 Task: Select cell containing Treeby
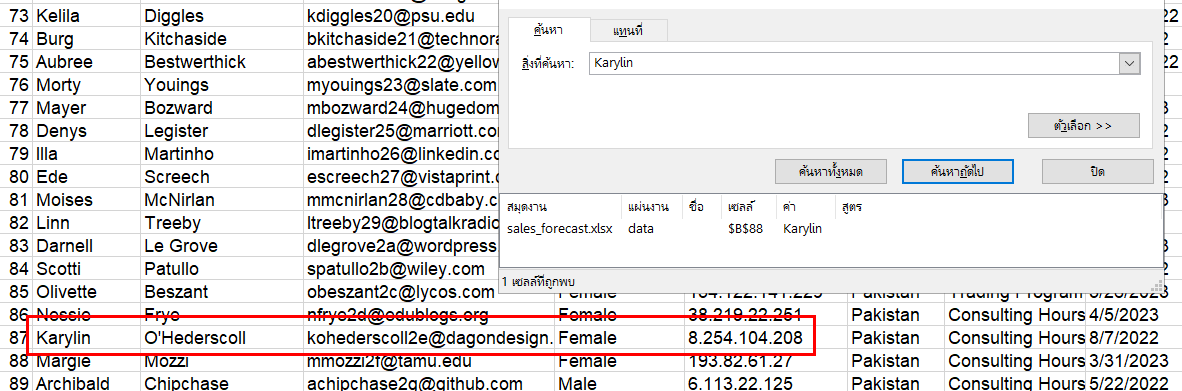pyautogui.click(x=222, y=223)
